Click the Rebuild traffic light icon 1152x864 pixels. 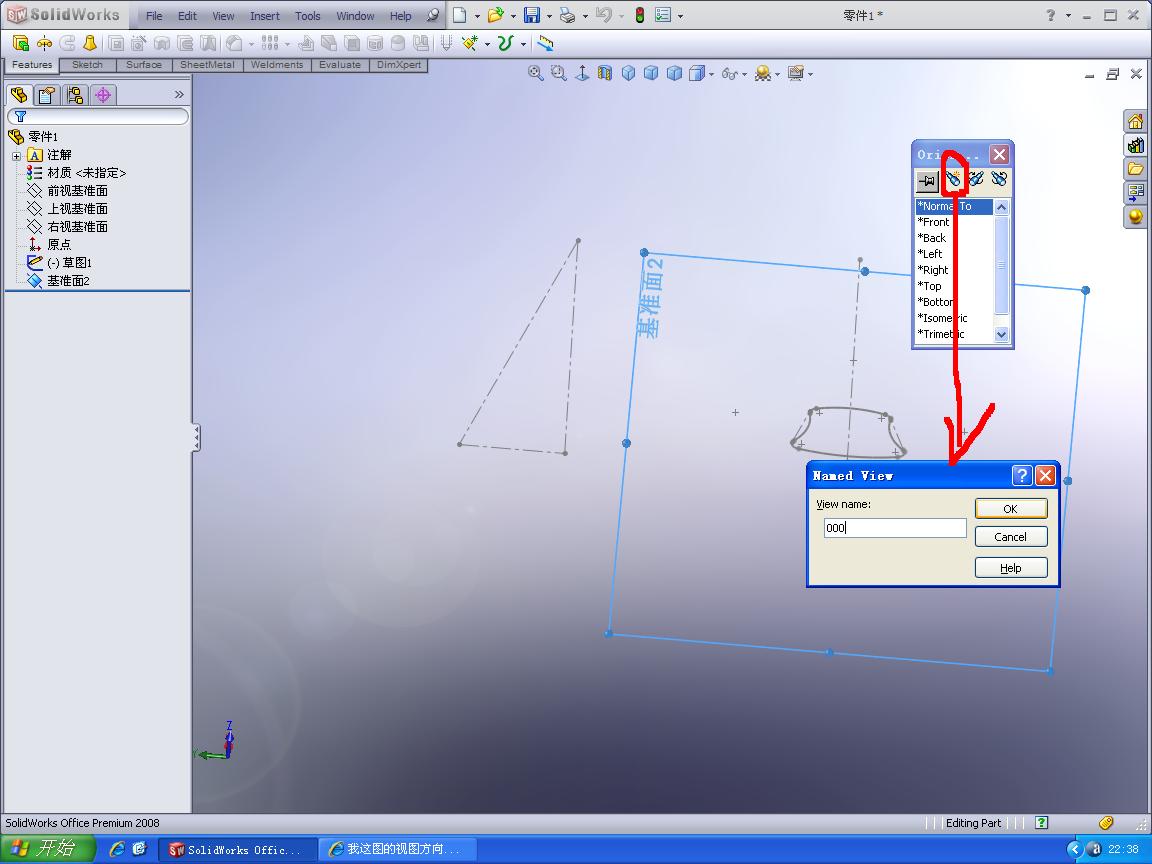click(x=640, y=15)
